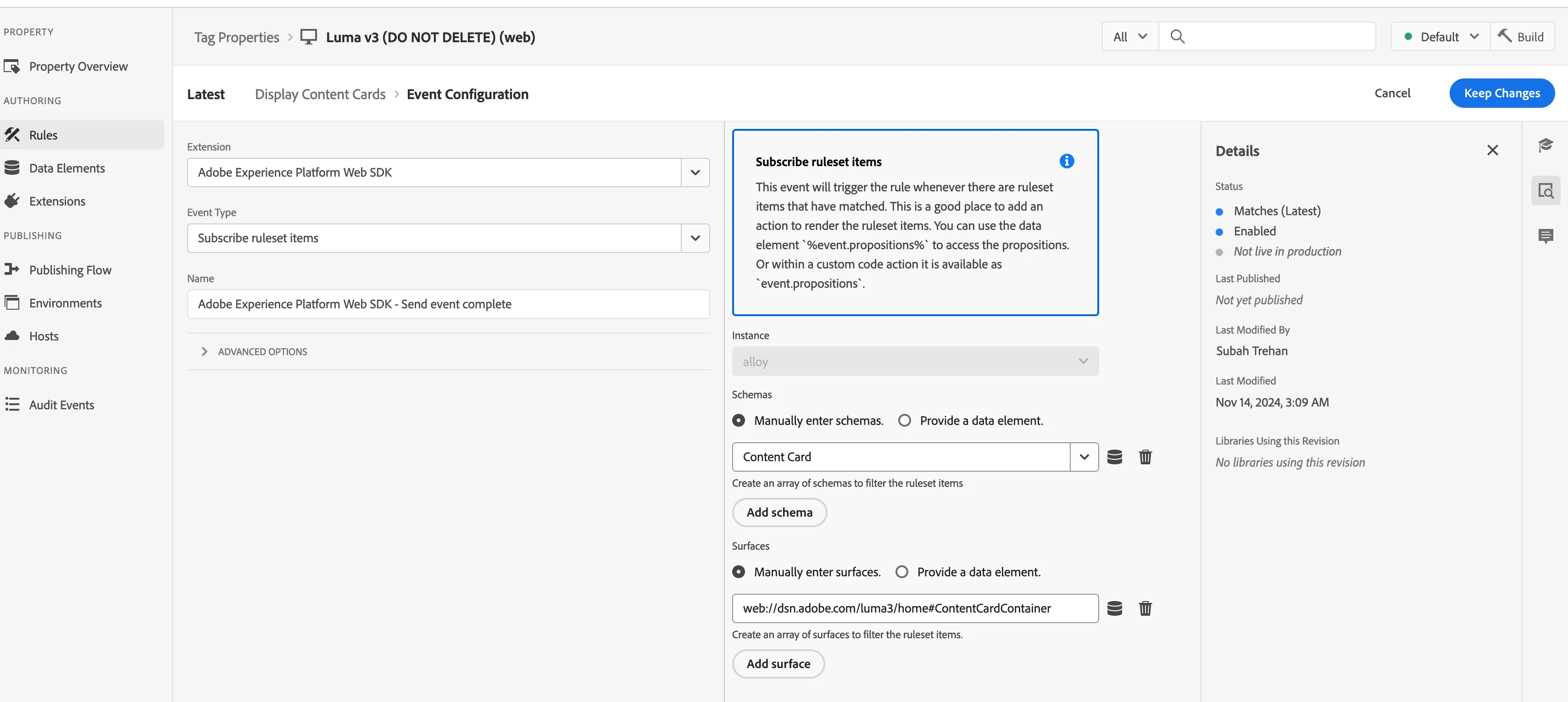This screenshot has height=702, width=1568.
Task: Open the notes comment icon
Action: point(1546,236)
